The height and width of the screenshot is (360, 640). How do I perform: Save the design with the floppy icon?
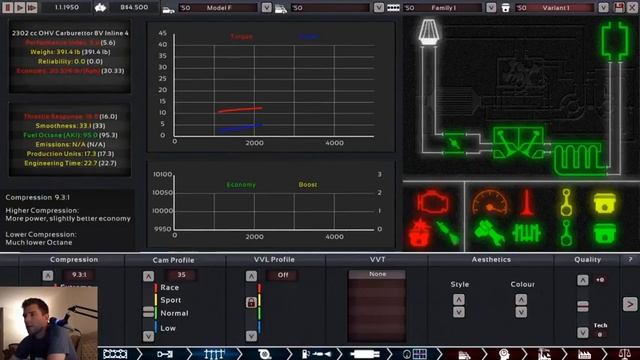pyautogui.click(x=619, y=7)
